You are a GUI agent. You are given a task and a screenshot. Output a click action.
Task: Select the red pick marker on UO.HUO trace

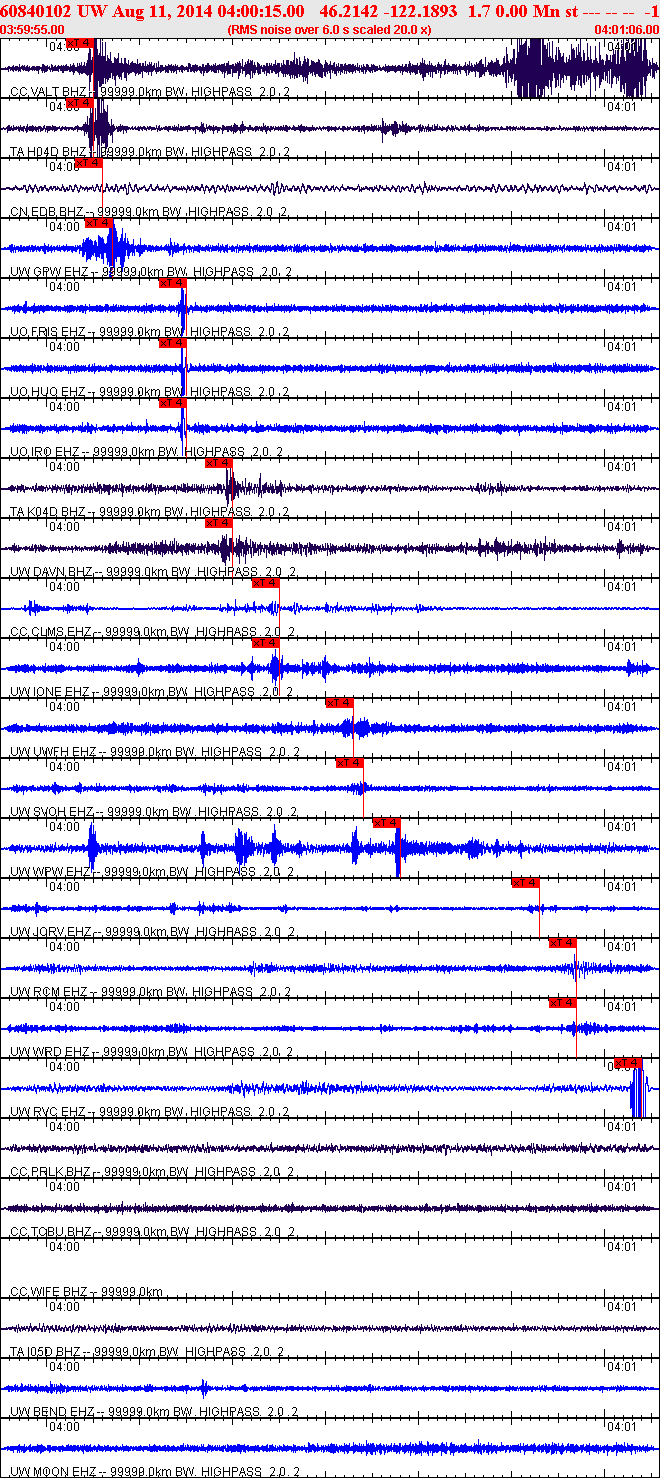tap(172, 343)
